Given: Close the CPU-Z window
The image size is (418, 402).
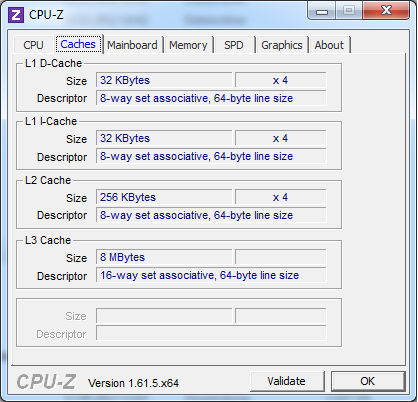Looking at the screenshot, I should [386, 11].
